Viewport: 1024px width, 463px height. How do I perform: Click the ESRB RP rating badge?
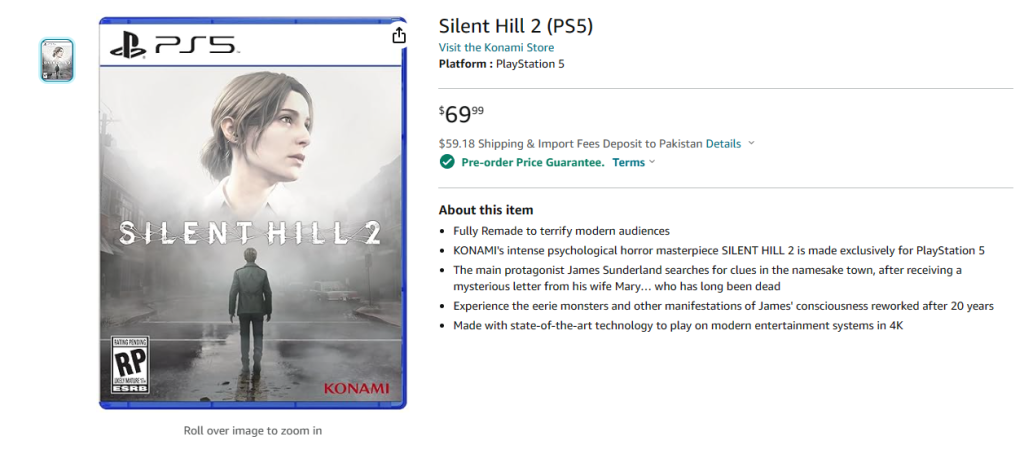tap(129, 363)
